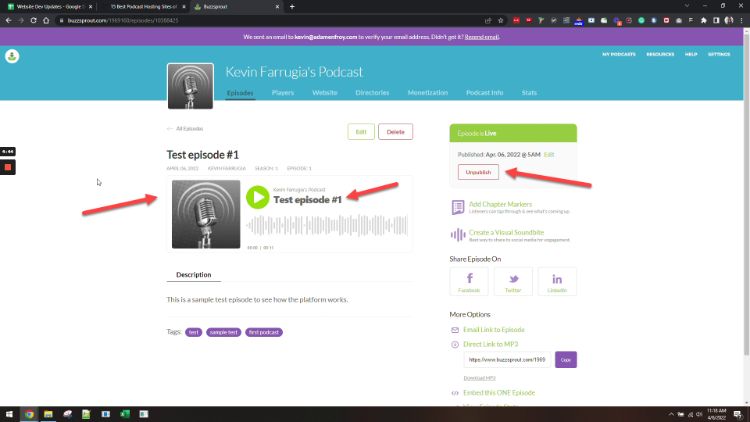Click the red recording stop button
The image size is (750, 422).
pyautogui.click(x=8, y=167)
